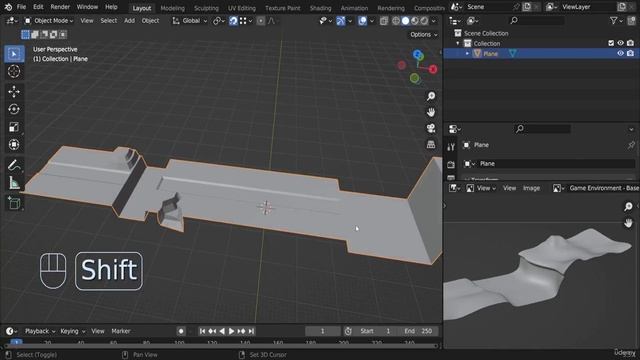Switch to the UV Editing workspace tab
The height and width of the screenshot is (360, 640).
click(242, 8)
